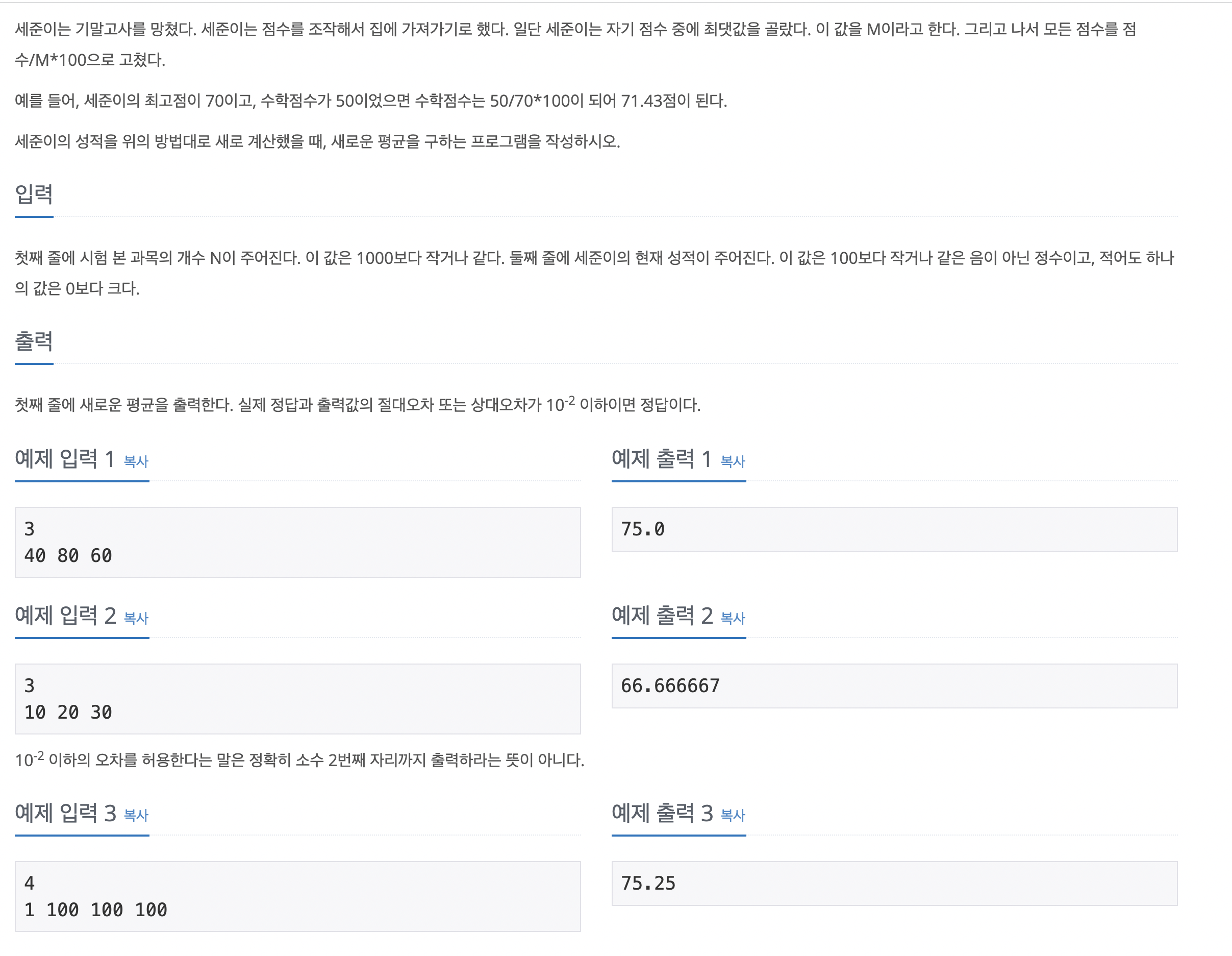Click the 예제 입력 3 heading
Viewport: 1232px width, 956px height.
[65, 813]
